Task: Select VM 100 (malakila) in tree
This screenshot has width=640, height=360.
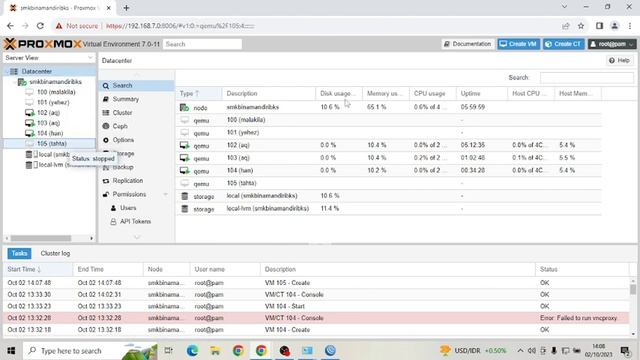Action: 56,92
